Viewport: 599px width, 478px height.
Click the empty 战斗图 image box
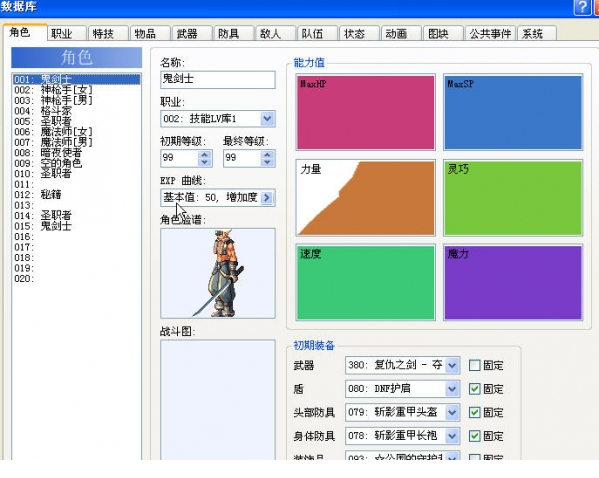pyautogui.click(x=218, y=400)
